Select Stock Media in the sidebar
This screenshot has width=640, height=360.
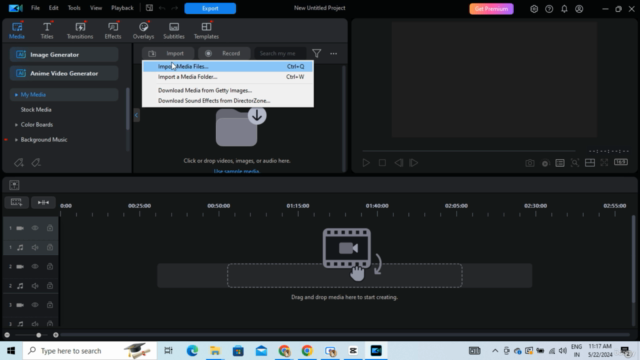[36, 109]
